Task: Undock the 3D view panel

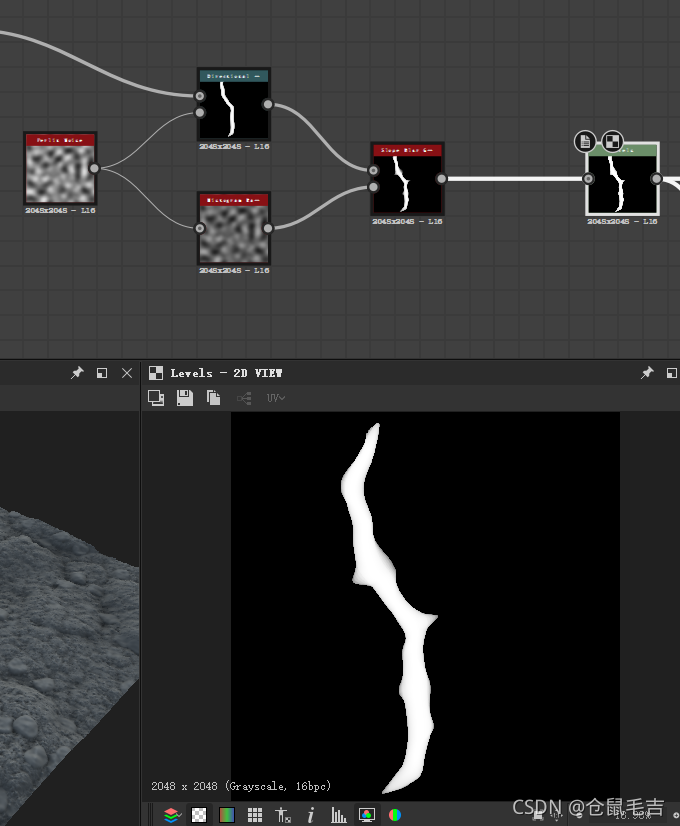Action: point(102,373)
